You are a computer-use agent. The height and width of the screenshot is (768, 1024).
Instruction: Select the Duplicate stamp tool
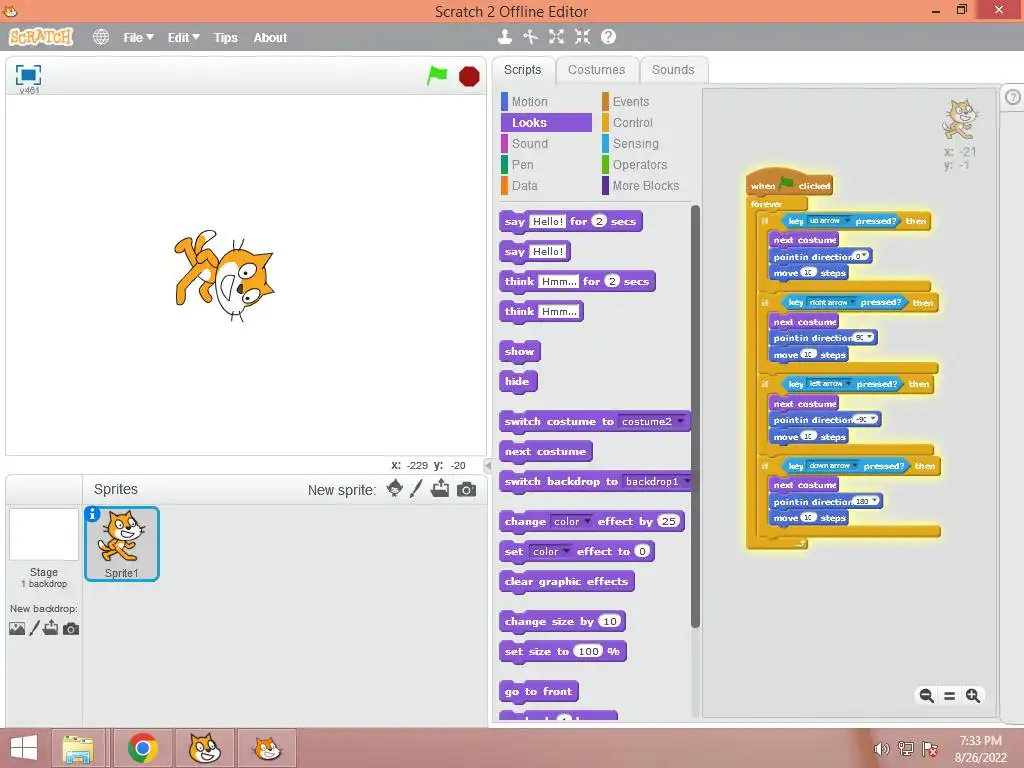tap(505, 37)
